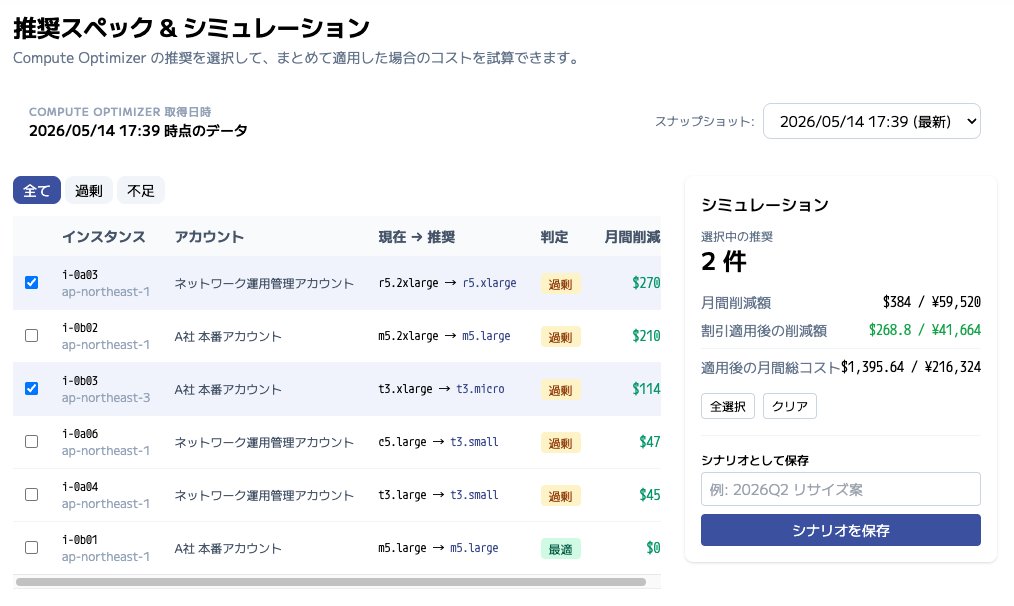
Task: Click the $47 savings value
Action: click(x=650, y=442)
